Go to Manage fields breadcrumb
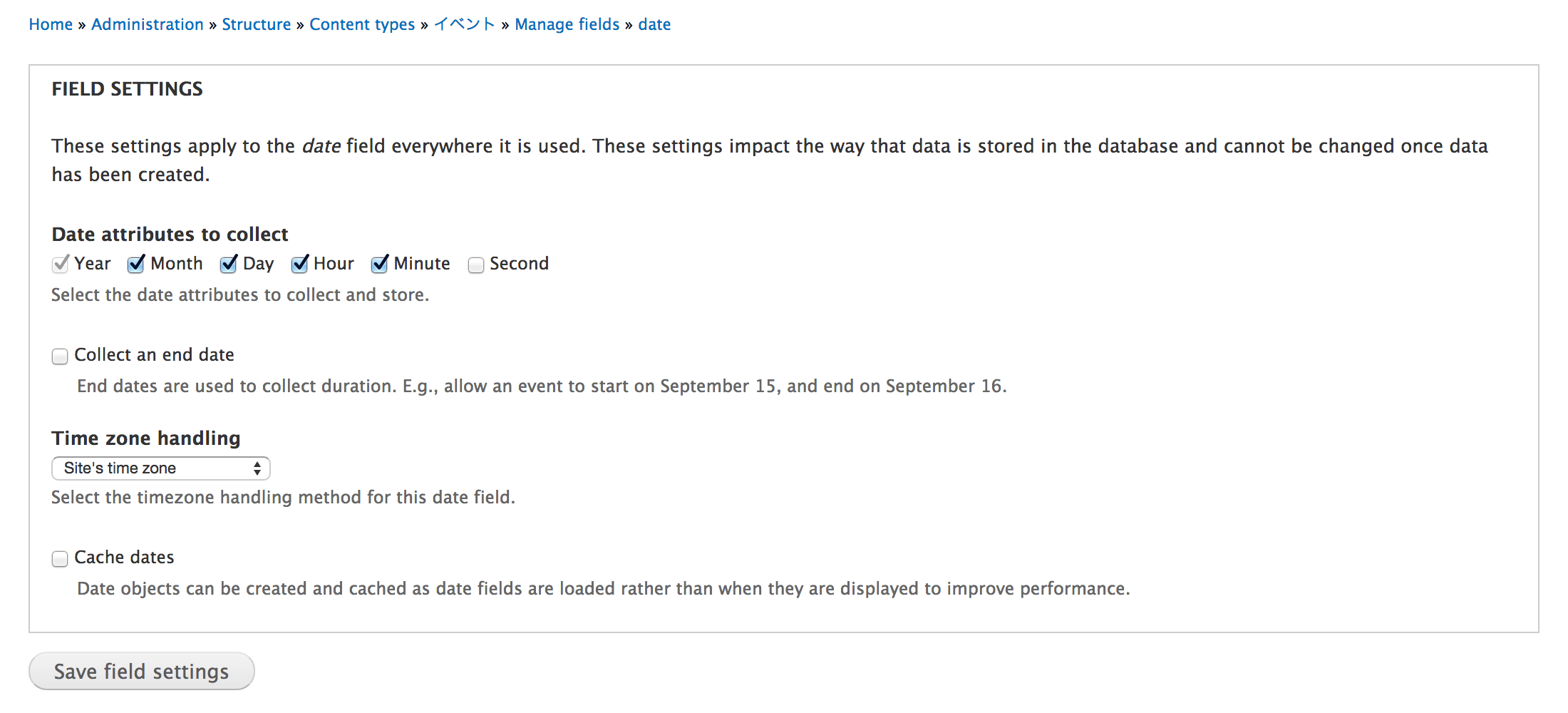The height and width of the screenshot is (713, 1568). (567, 24)
